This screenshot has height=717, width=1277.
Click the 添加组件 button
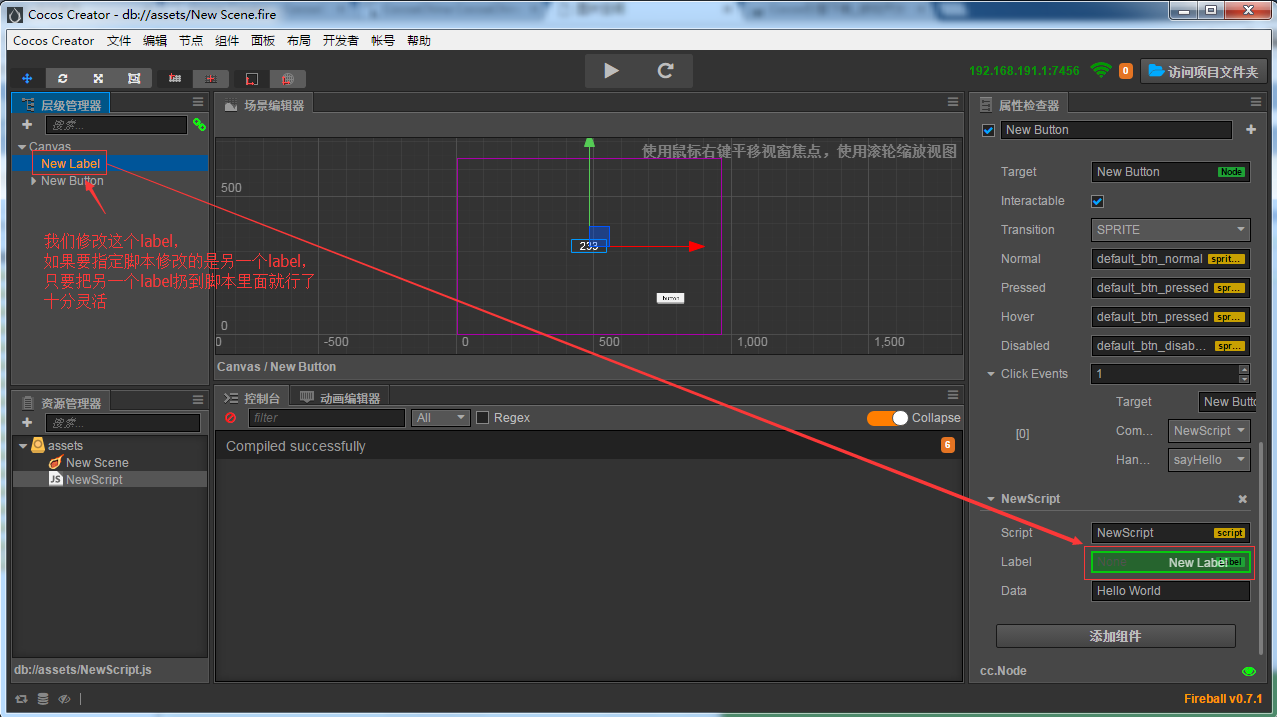click(x=1115, y=636)
